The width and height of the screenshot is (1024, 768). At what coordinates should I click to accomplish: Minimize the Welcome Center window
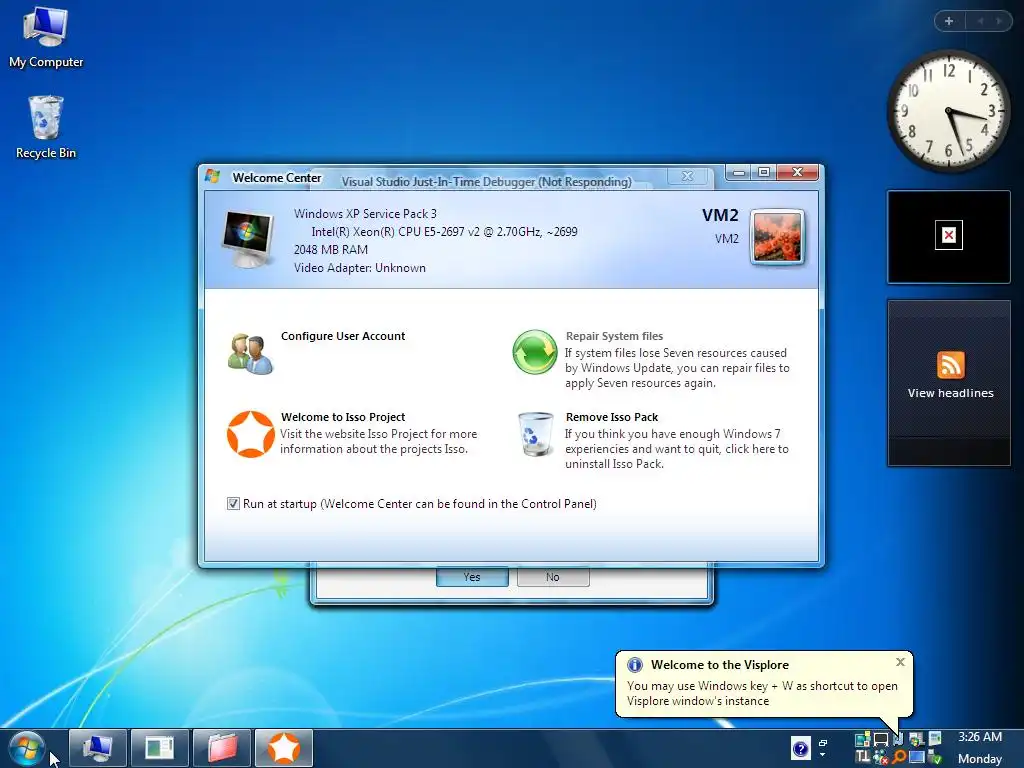coord(739,172)
